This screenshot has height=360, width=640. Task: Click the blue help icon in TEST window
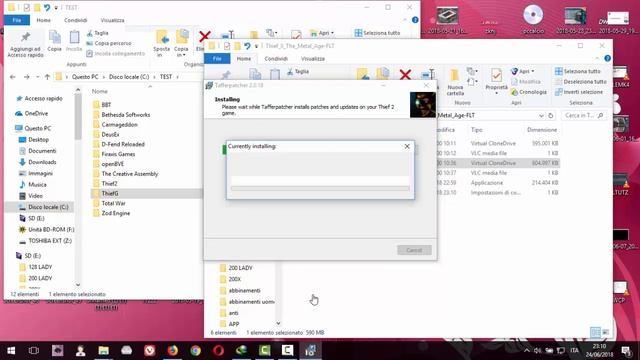pyautogui.click(x=415, y=20)
